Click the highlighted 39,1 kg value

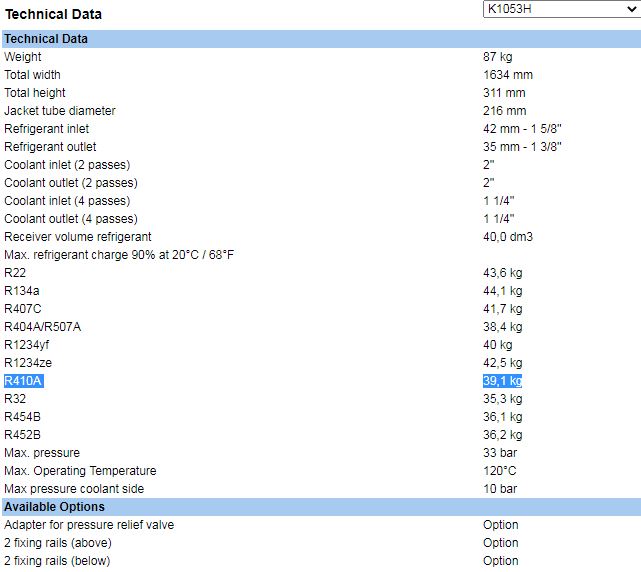pyautogui.click(x=502, y=381)
